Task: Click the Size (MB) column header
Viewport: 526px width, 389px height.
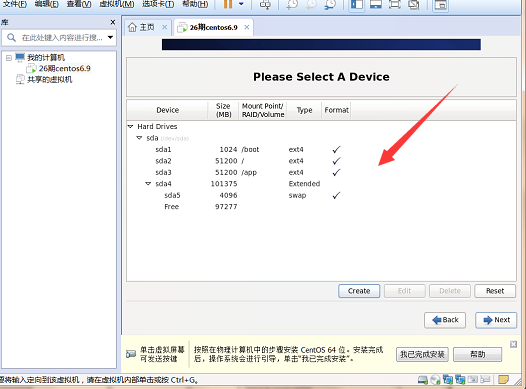Action: pyautogui.click(x=223, y=110)
